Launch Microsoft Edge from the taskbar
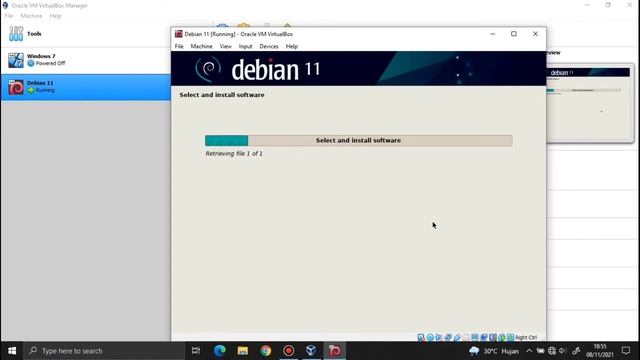Image resolution: width=640 pixels, height=360 pixels. (220, 351)
